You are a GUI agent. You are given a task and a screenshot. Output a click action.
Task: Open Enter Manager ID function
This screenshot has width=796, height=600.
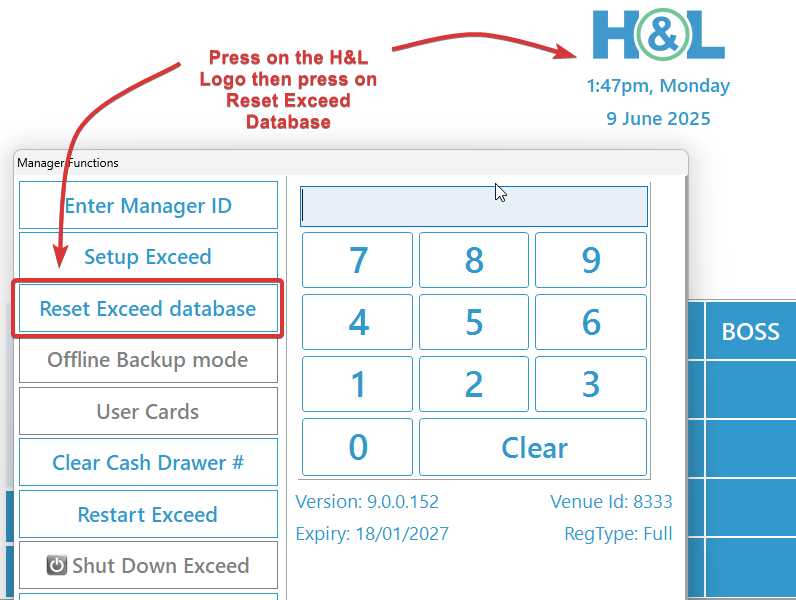pyautogui.click(x=148, y=205)
